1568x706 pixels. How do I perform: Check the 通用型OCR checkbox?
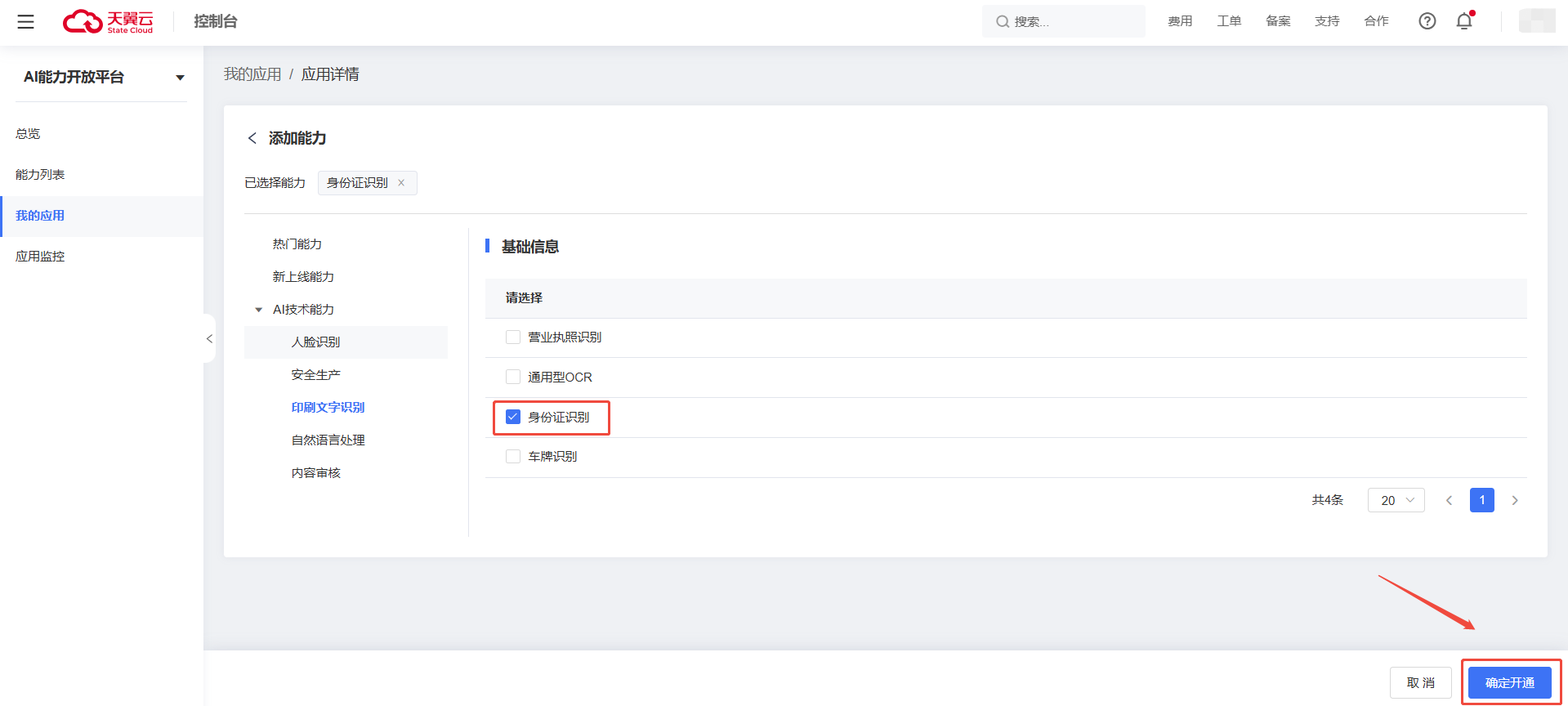(x=513, y=377)
